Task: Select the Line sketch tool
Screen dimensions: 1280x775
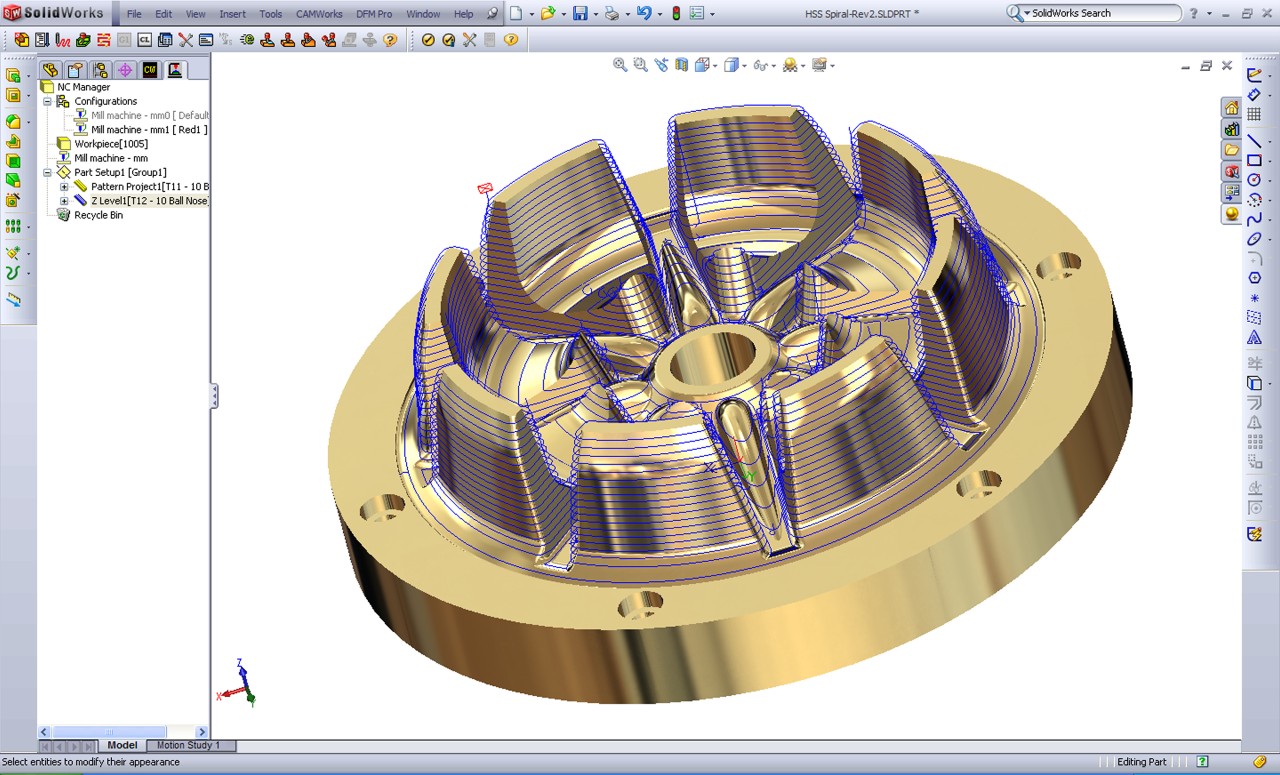Action: click(1254, 141)
